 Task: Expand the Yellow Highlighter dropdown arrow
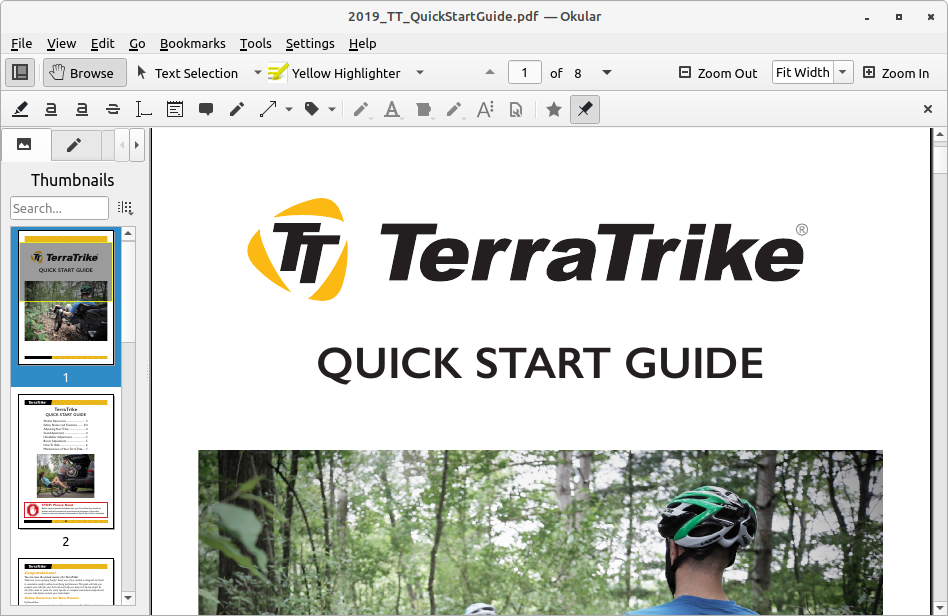(420, 73)
